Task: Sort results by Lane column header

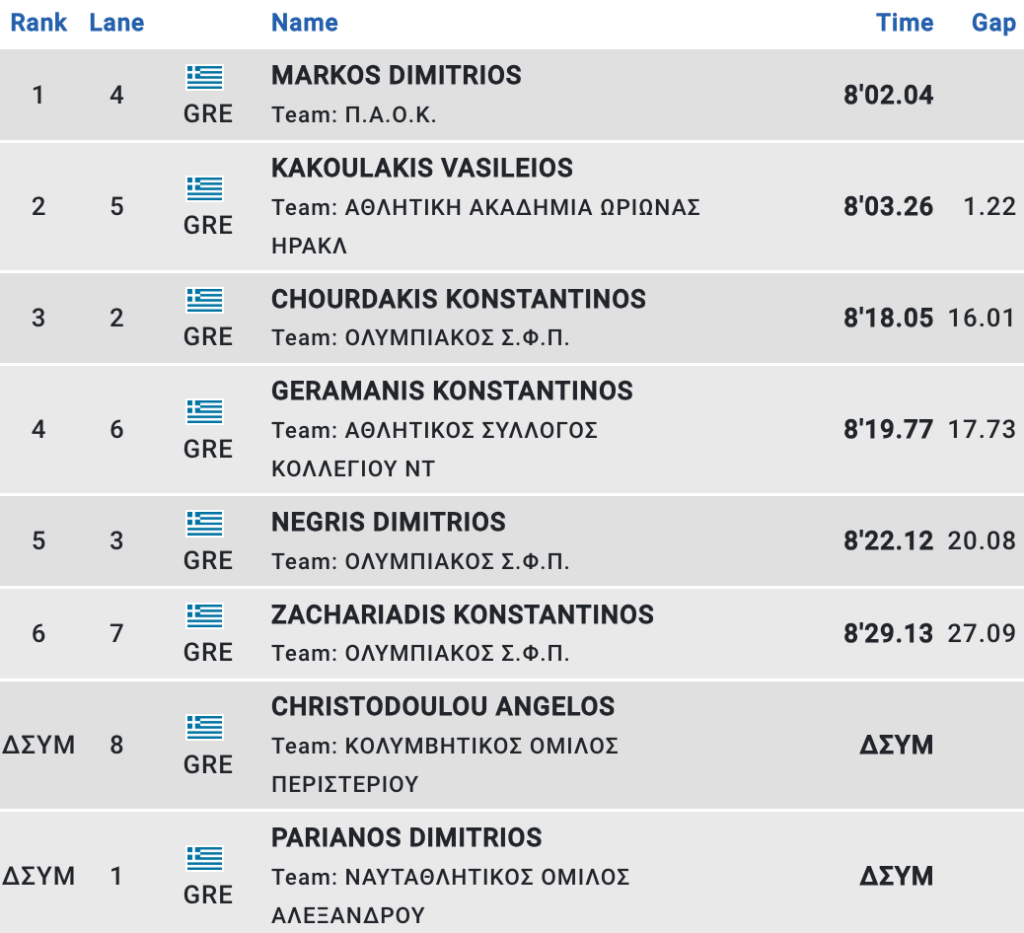Action: point(116,23)
